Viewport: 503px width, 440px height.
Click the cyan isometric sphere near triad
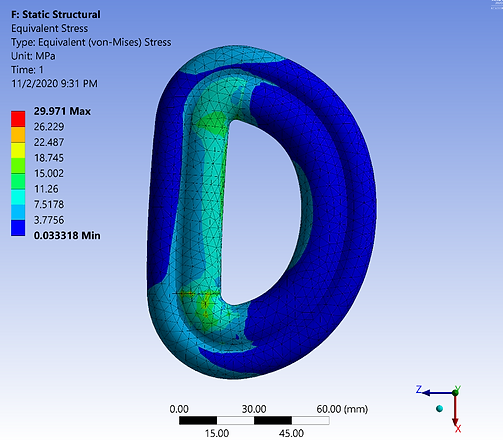click(440, 409)
